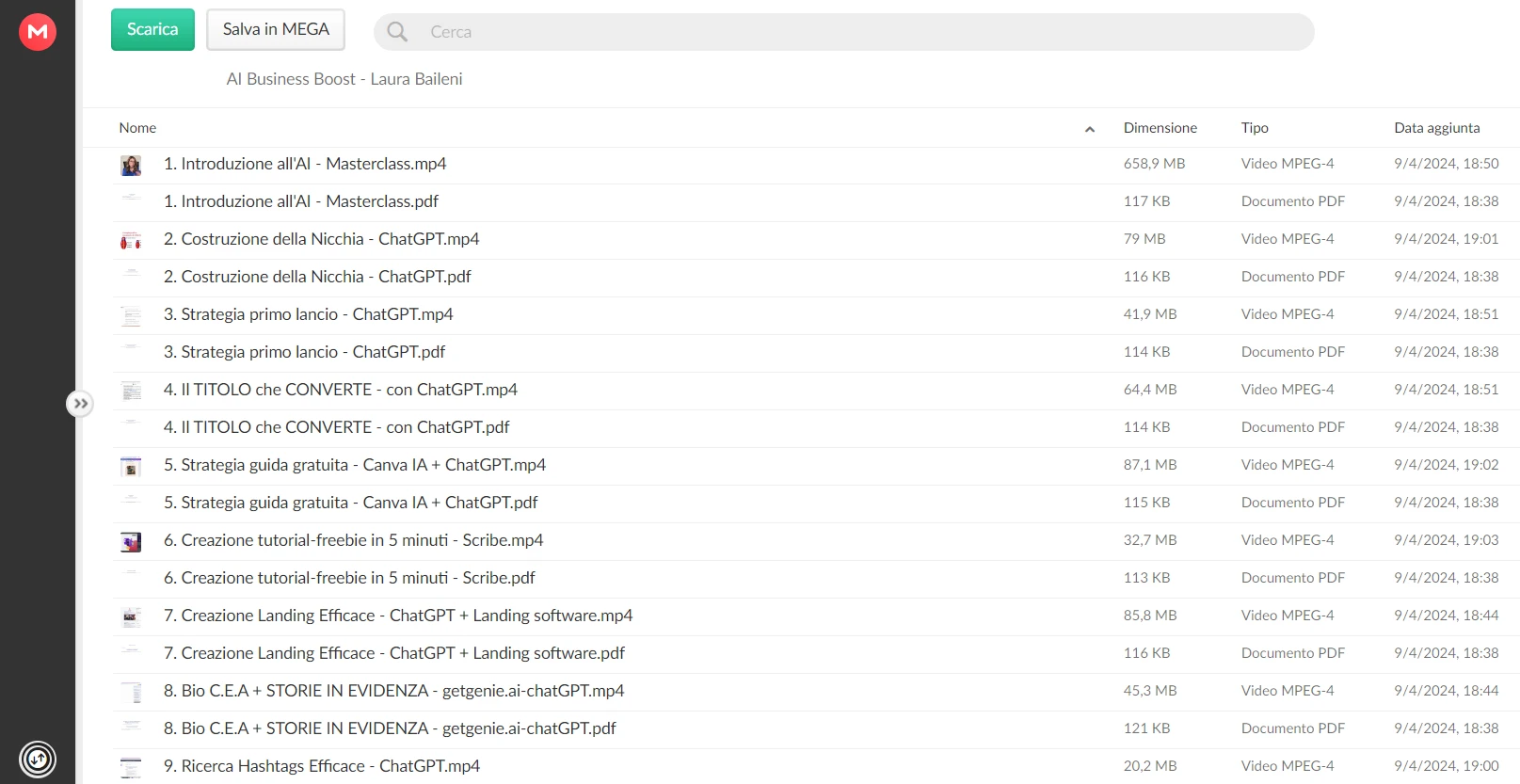Click the 41,9 MB size value
The width and height of the screenshot is (1520, 784).
[x=1150, y=314]
